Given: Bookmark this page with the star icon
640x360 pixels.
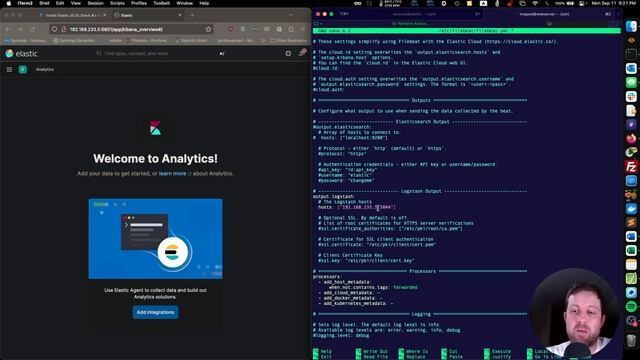Looking at the screenshot, I should (x=208, y=29).
